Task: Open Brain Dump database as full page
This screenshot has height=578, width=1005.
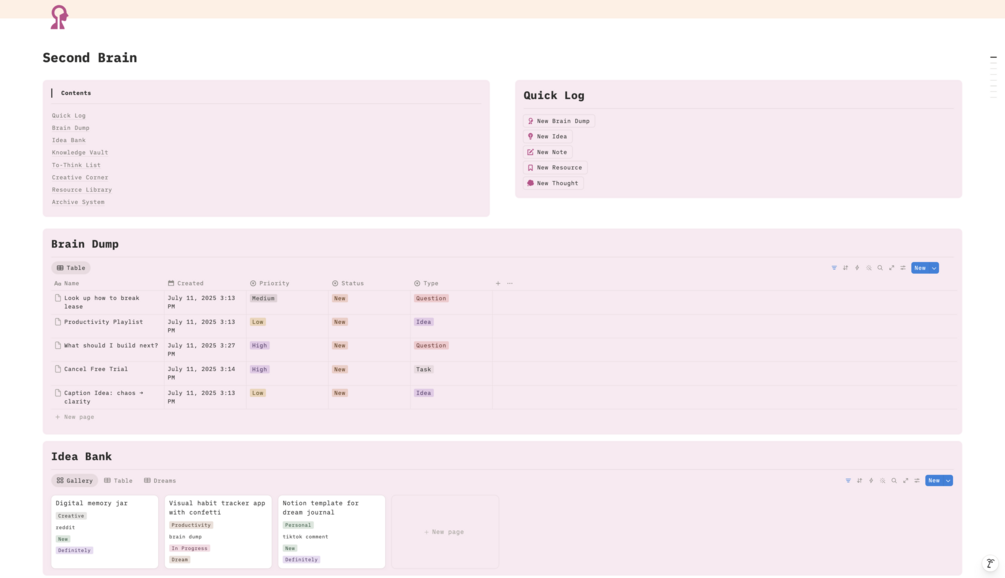Action: coord(892,268)
